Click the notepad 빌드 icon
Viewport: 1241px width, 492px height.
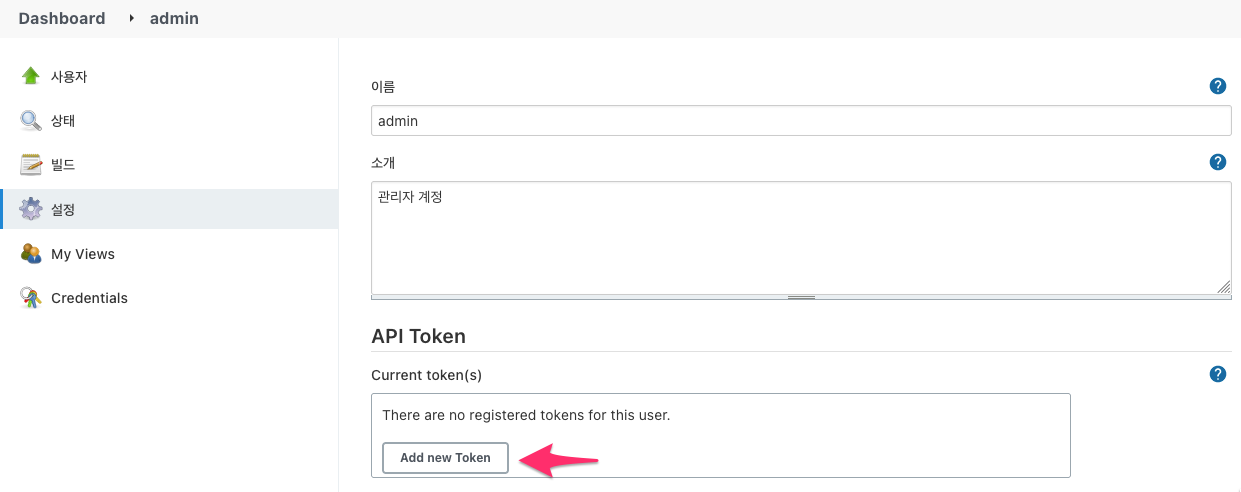31,165
